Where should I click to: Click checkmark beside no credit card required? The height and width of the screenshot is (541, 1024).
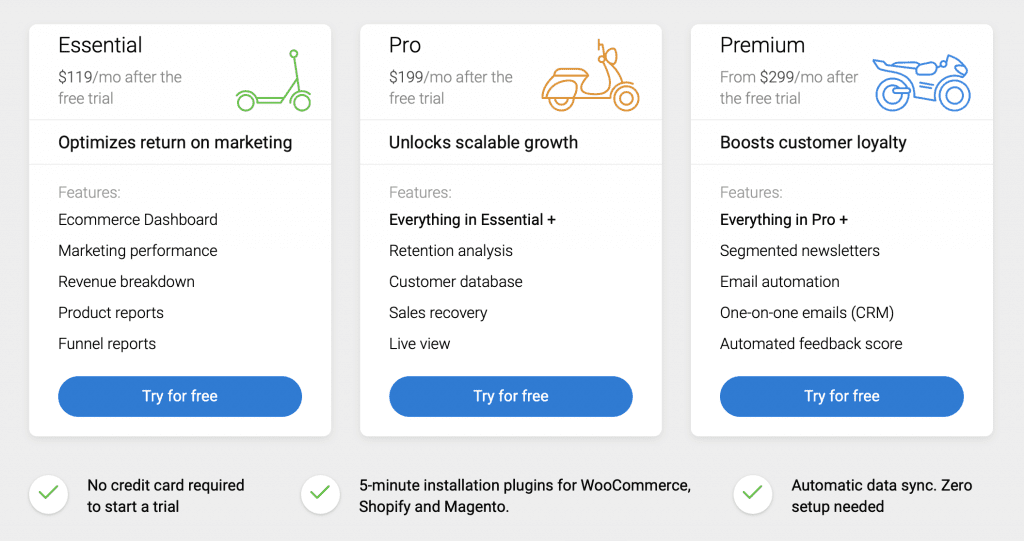pos(48,494)
